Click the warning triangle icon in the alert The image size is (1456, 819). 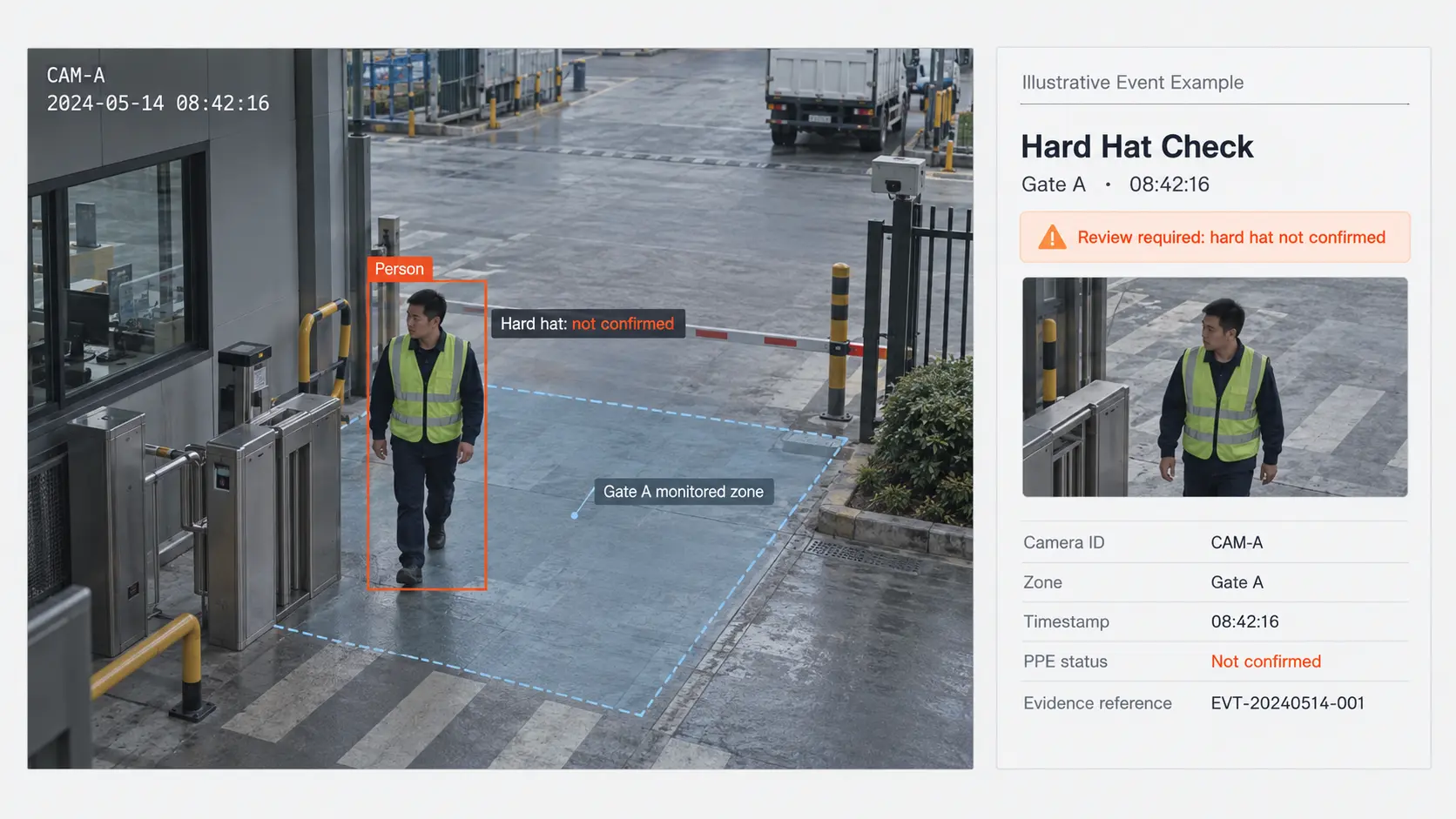tap(1052, 237)
